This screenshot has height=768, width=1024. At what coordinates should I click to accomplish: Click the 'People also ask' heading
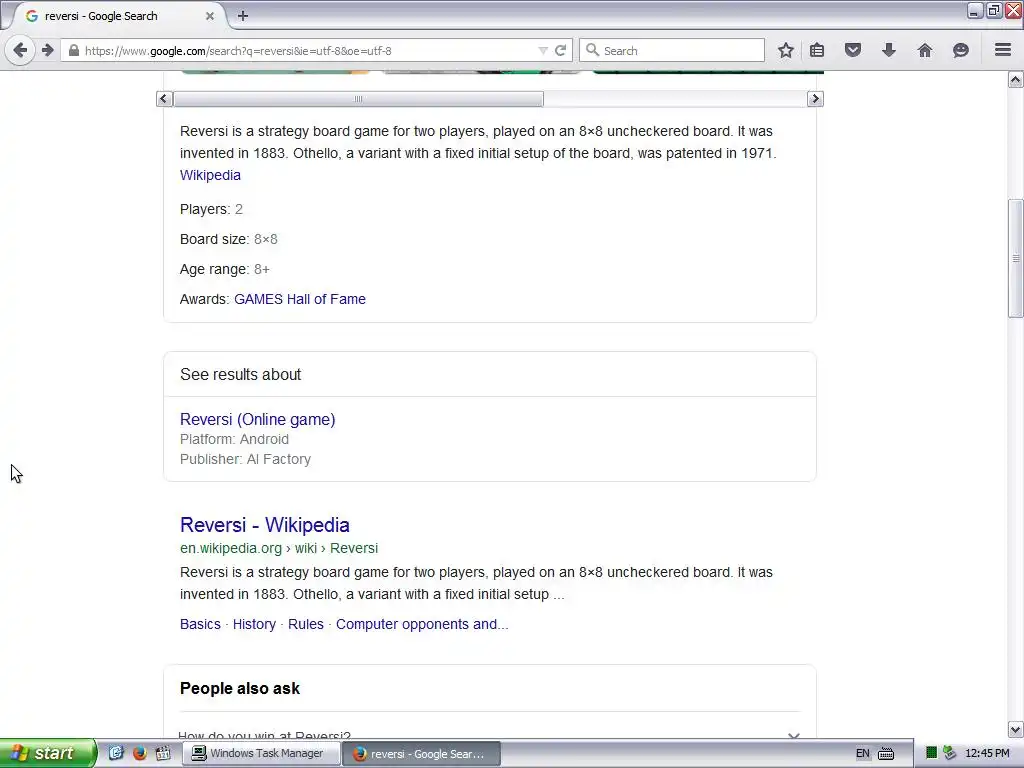pos(240,688)
